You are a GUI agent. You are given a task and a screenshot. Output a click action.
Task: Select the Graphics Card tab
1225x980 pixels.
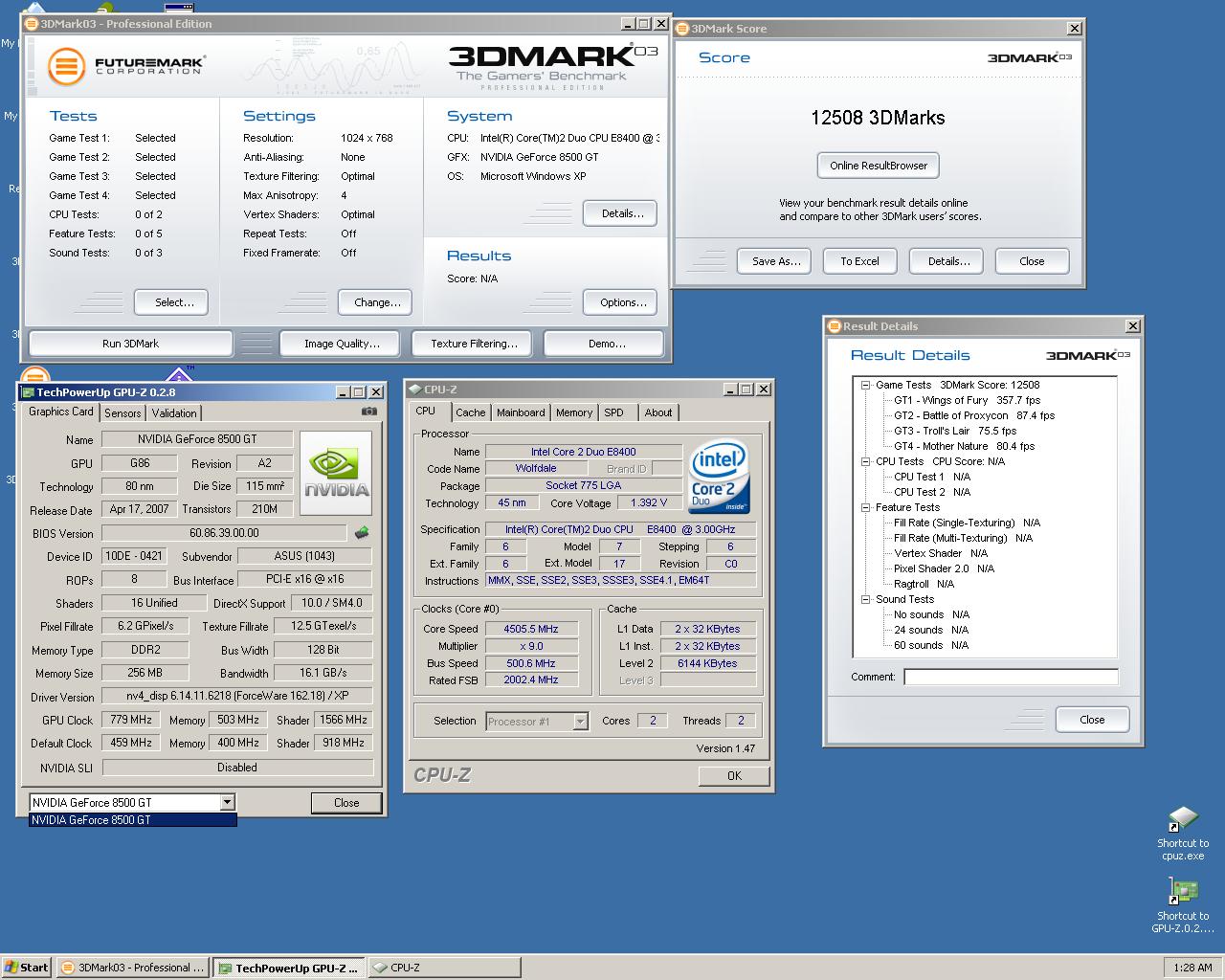(61, 412)
